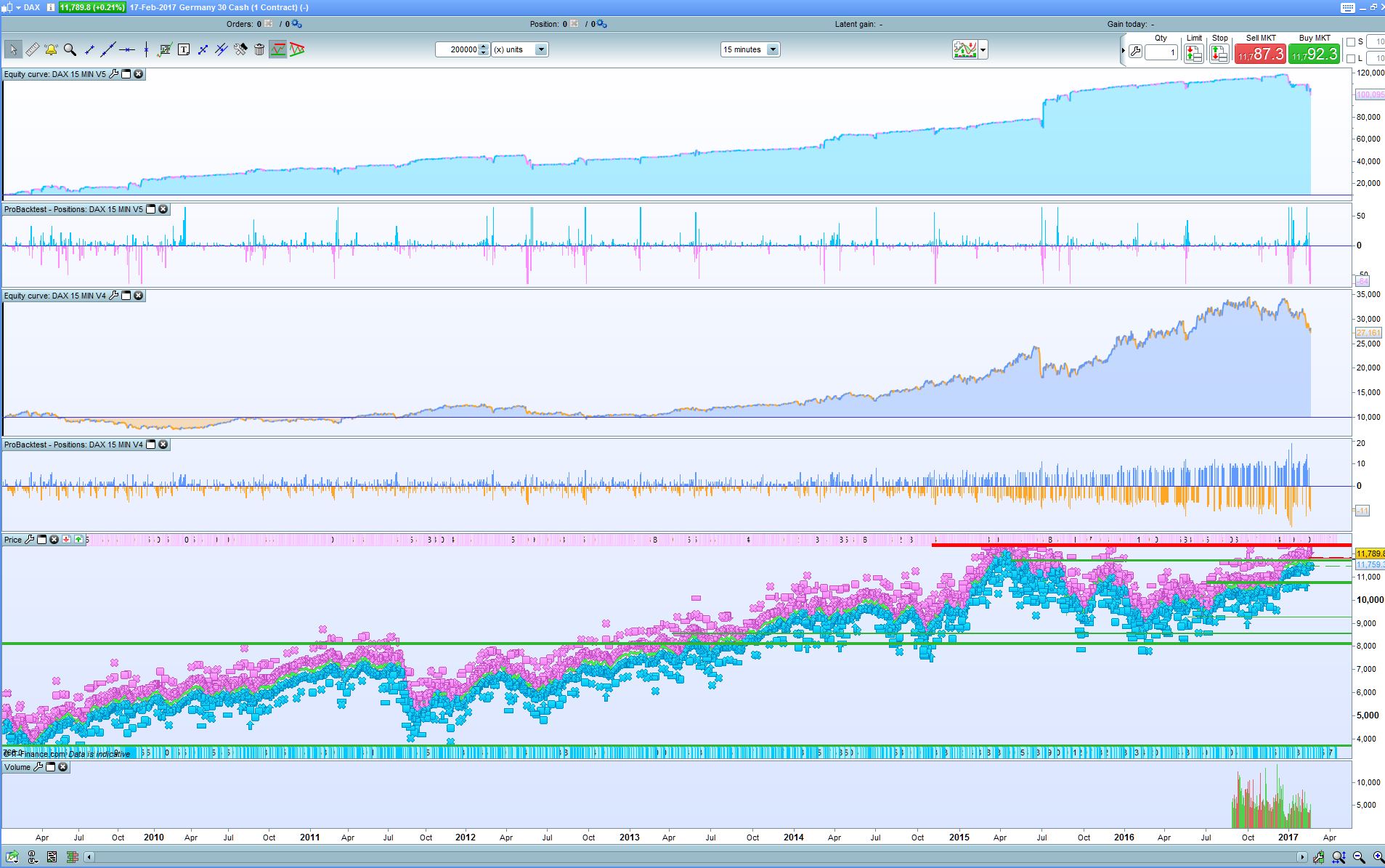
Task: Open the Price panel wrench settings
Action: coord(29,540)
